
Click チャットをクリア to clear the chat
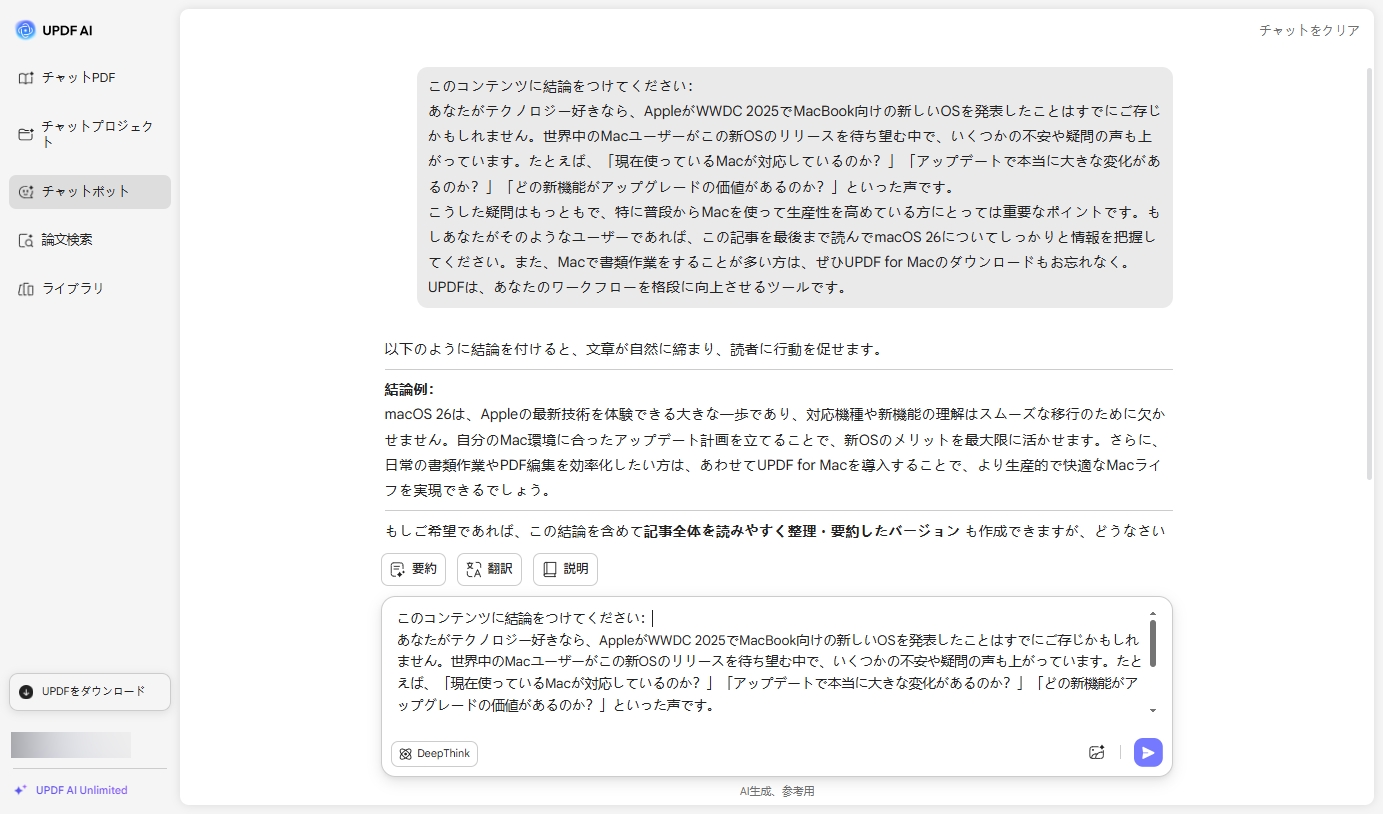pos(1309,30)
